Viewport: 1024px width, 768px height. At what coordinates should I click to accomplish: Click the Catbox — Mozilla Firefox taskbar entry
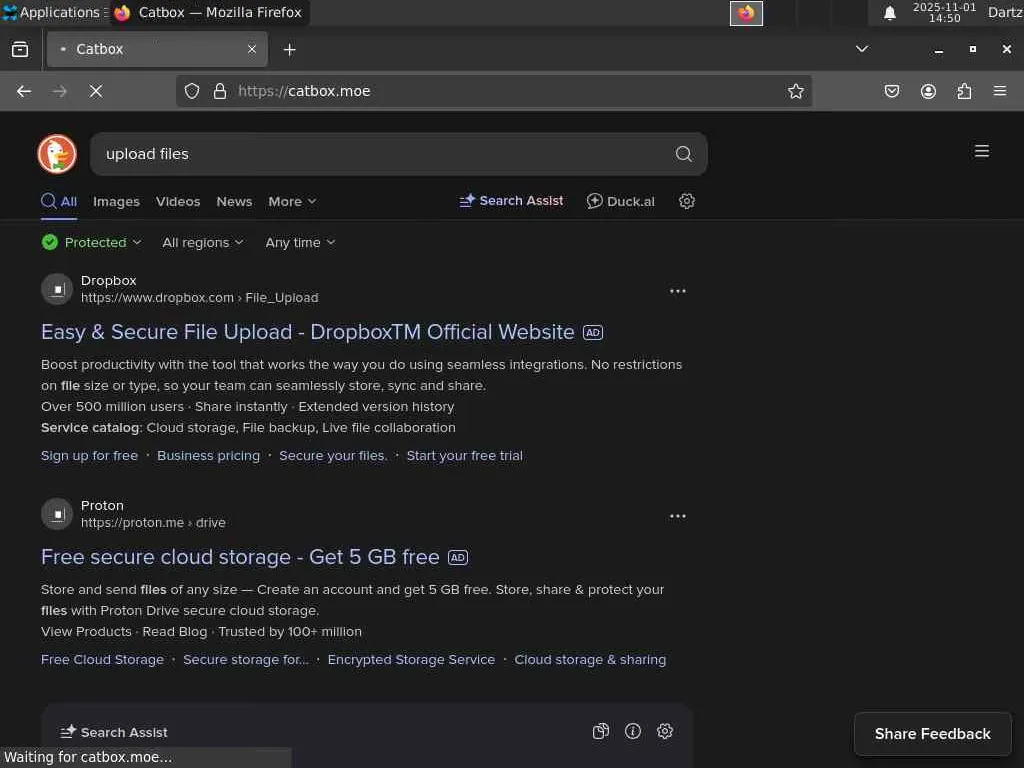pyautogui.click(x=209, y=12)
